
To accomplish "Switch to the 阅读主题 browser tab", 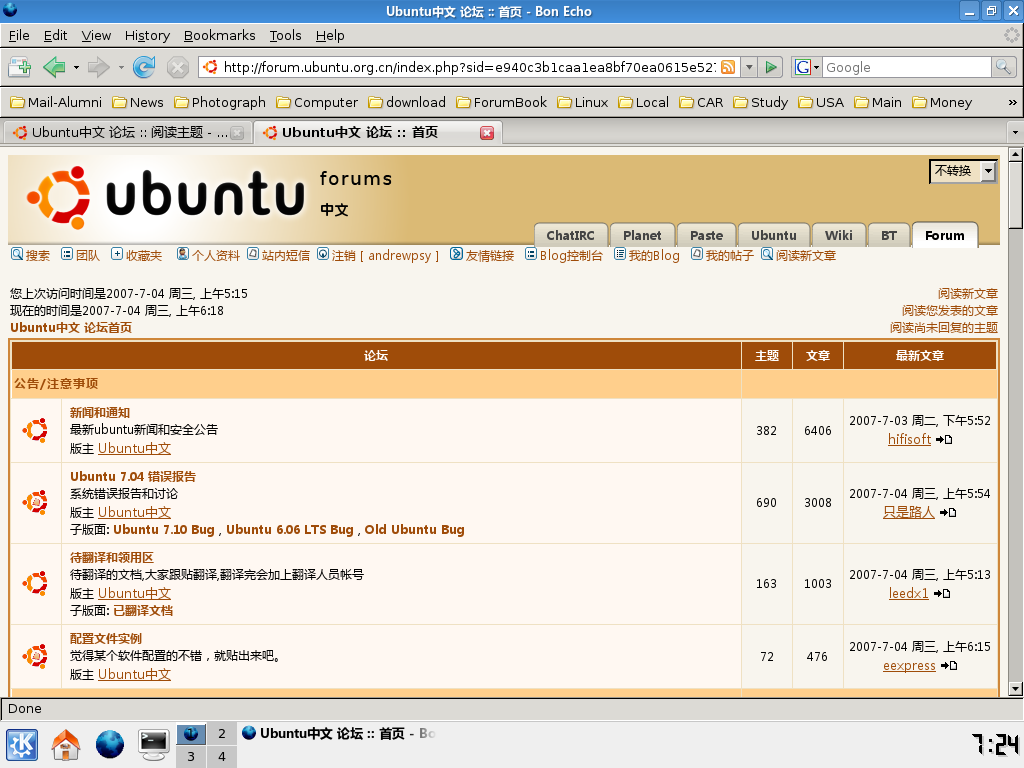I will click(x=128, y=133).
